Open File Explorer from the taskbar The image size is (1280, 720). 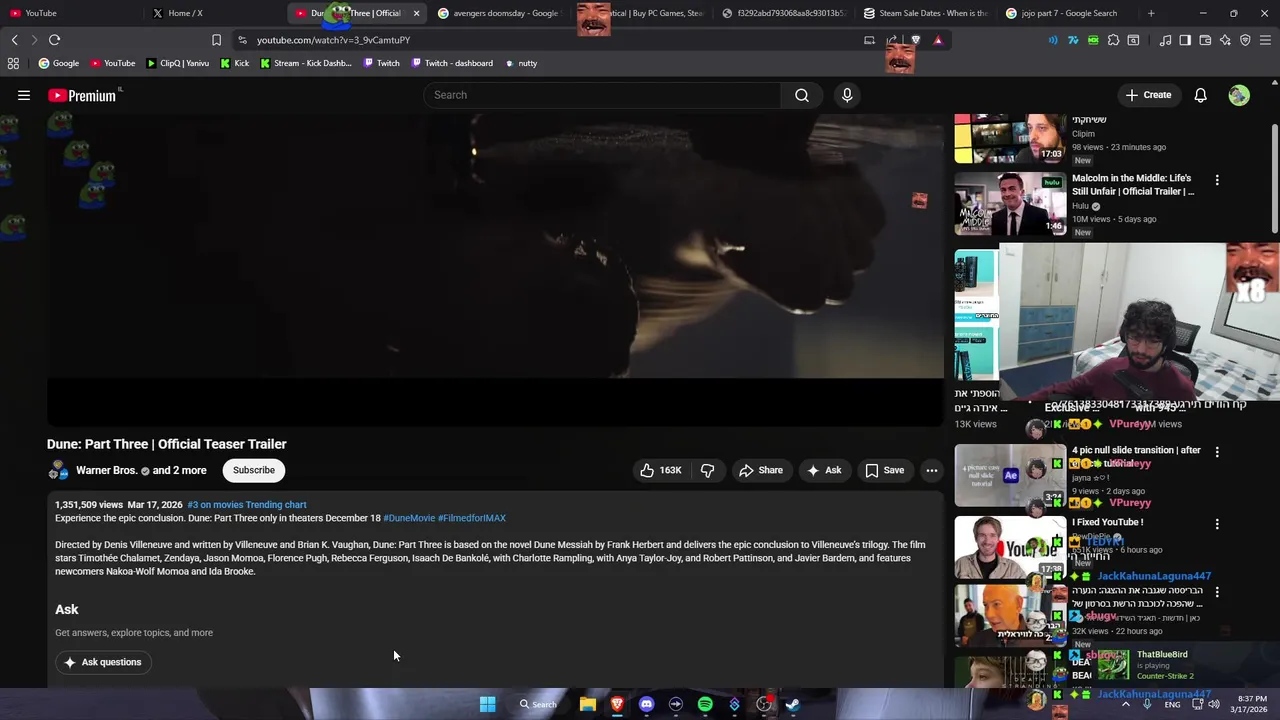click(588, 704)
